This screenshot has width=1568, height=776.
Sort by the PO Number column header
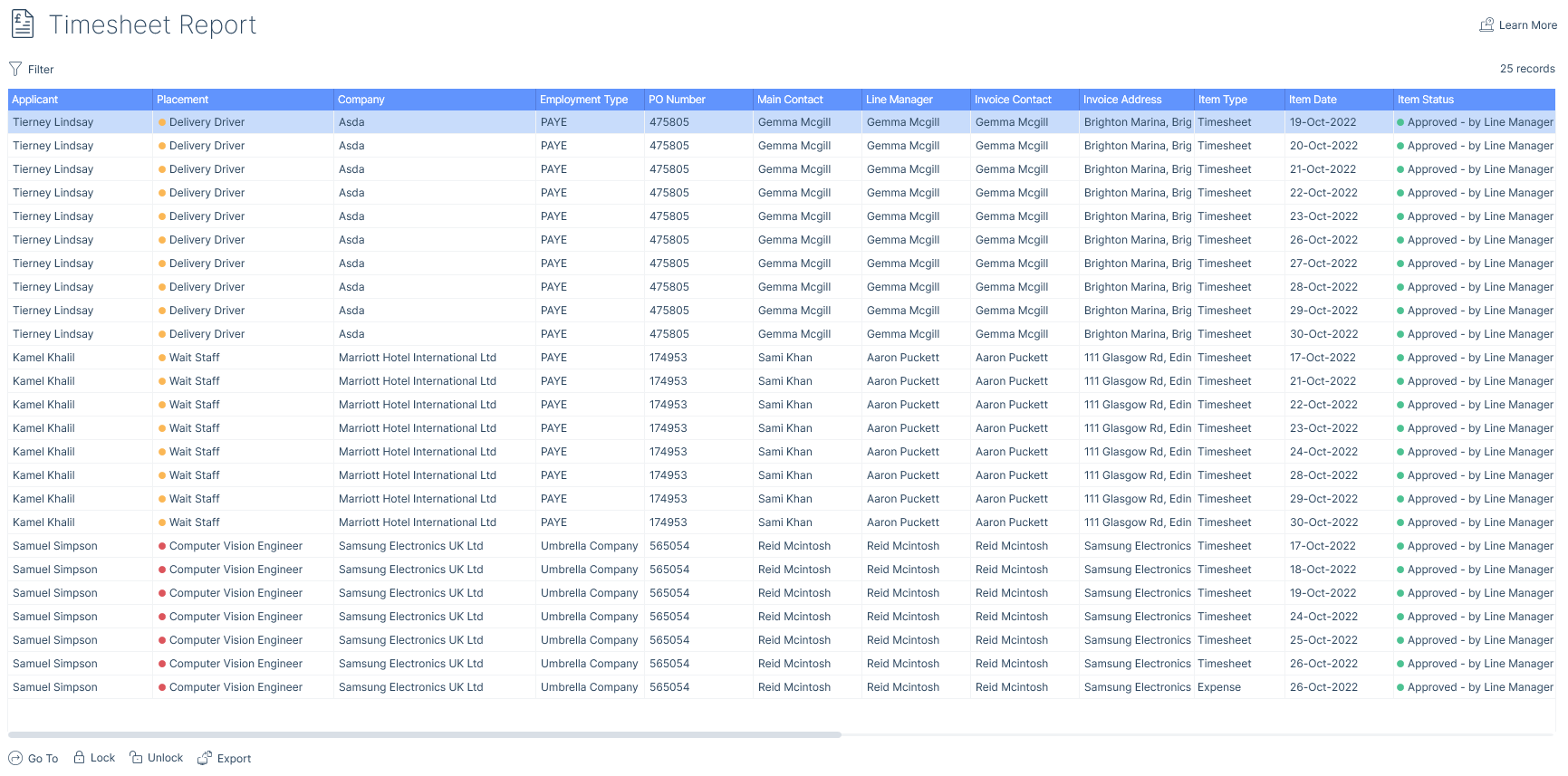[698, 100]
